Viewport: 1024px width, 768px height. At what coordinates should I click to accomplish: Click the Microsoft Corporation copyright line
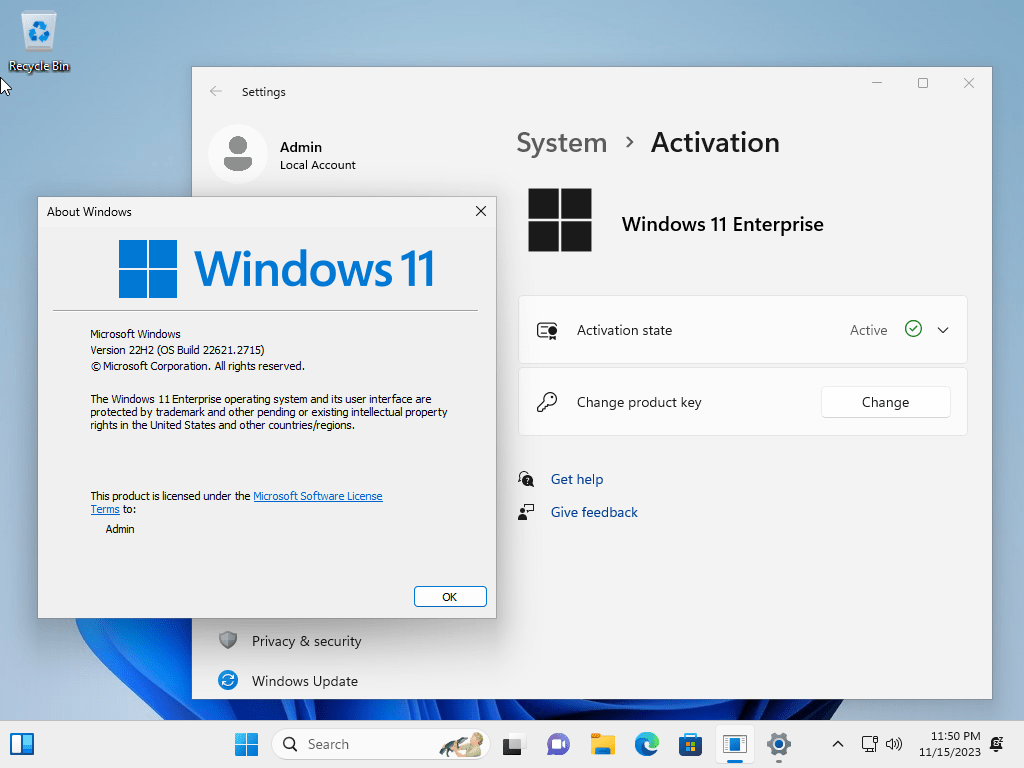pyautogui.click(x=198, y=366)
